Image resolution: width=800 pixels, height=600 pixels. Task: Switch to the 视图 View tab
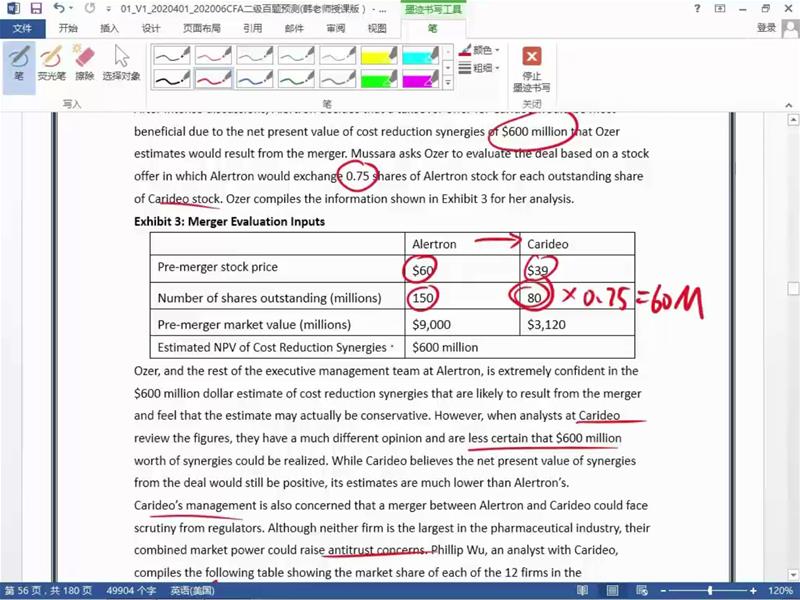[377, 28]
